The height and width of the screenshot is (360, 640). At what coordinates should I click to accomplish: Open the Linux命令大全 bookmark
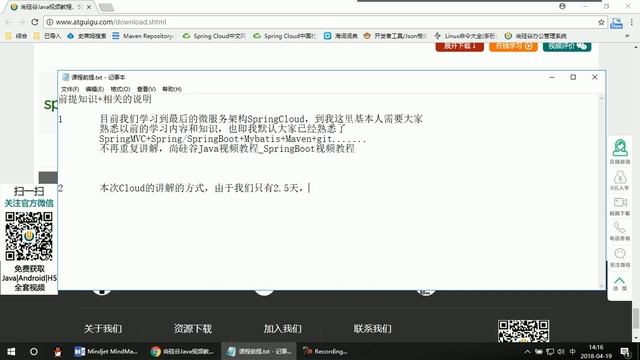465,36
